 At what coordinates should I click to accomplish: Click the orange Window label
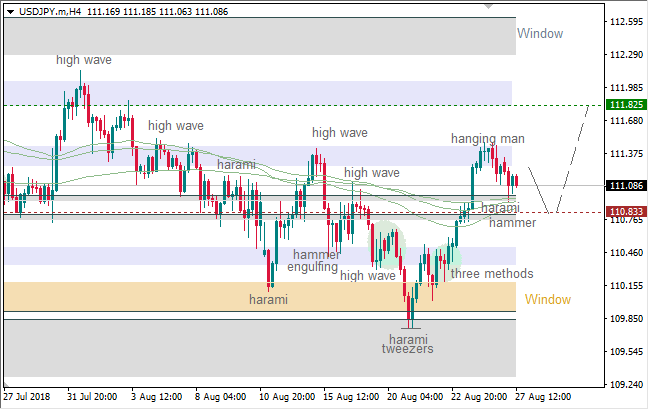click(x=548, y=299)
